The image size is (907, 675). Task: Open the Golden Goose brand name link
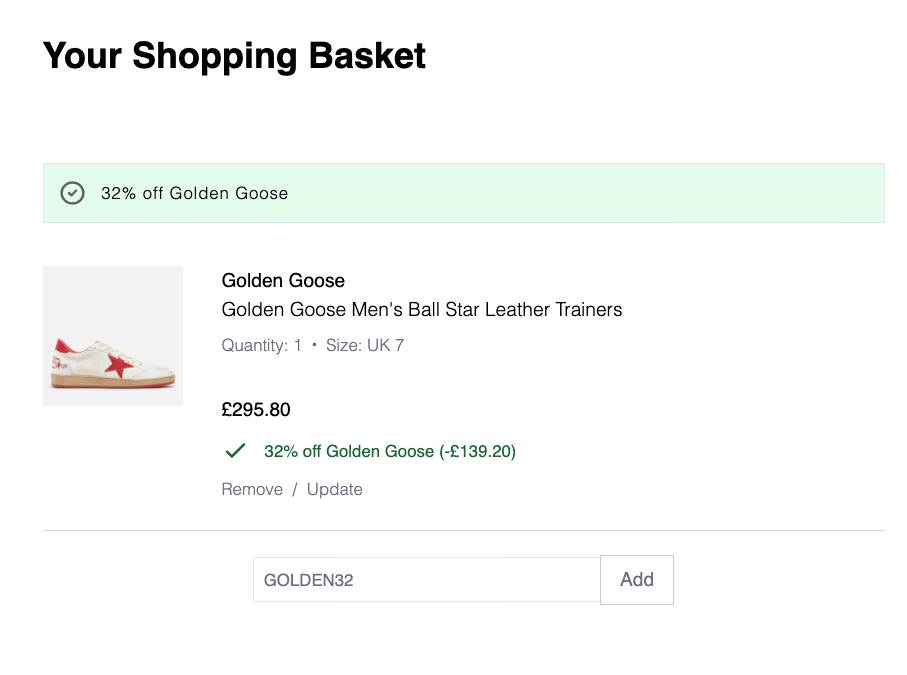point(282,280)
